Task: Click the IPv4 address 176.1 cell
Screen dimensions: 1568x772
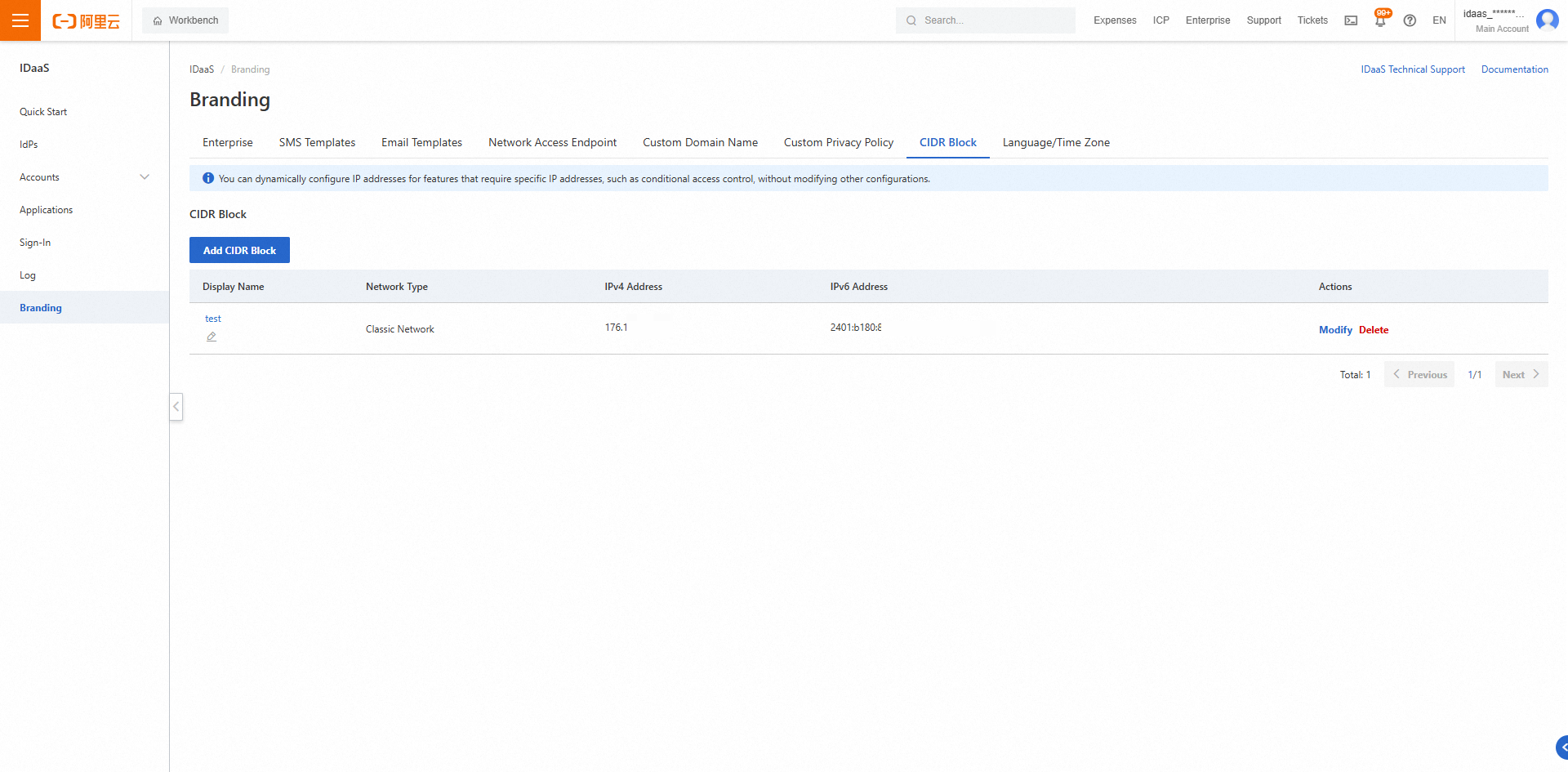Action: coord(617,328)
